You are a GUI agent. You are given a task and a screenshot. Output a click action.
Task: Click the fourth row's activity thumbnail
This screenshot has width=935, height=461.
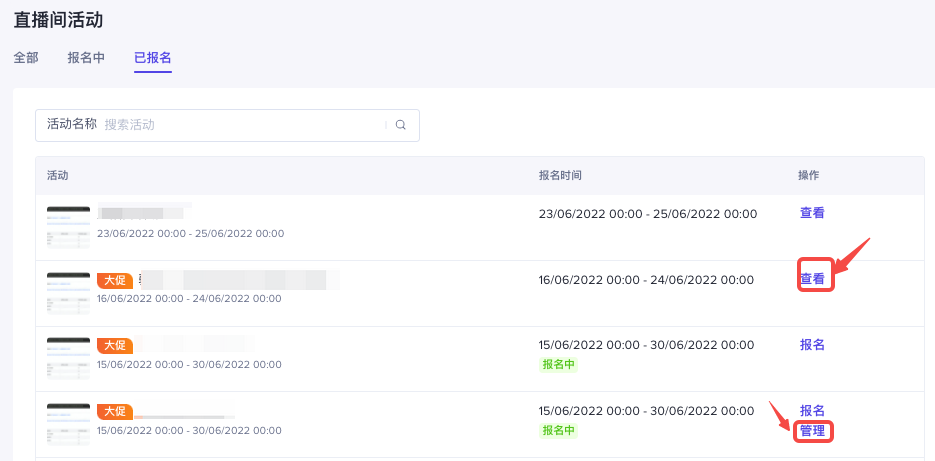[x=68, y=425]
